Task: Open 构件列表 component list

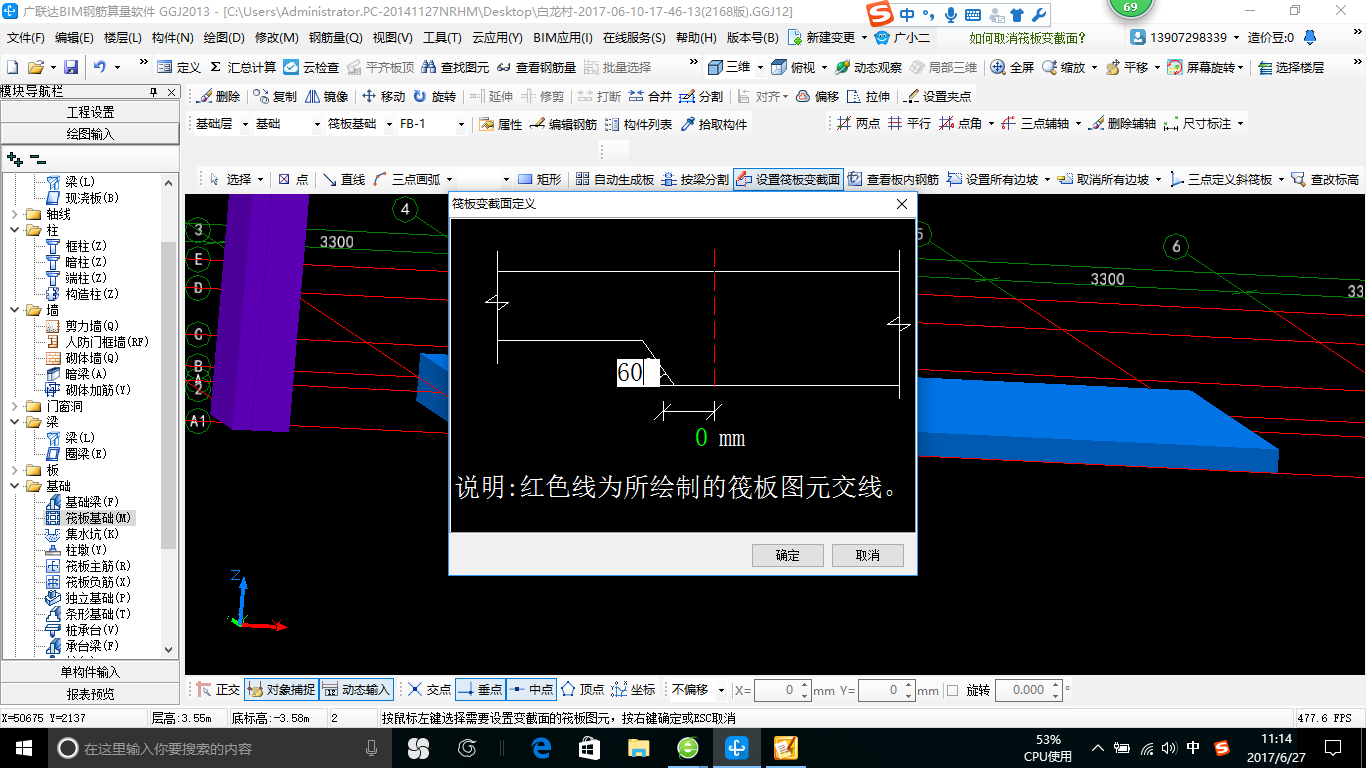Action: tap(639, 125)
